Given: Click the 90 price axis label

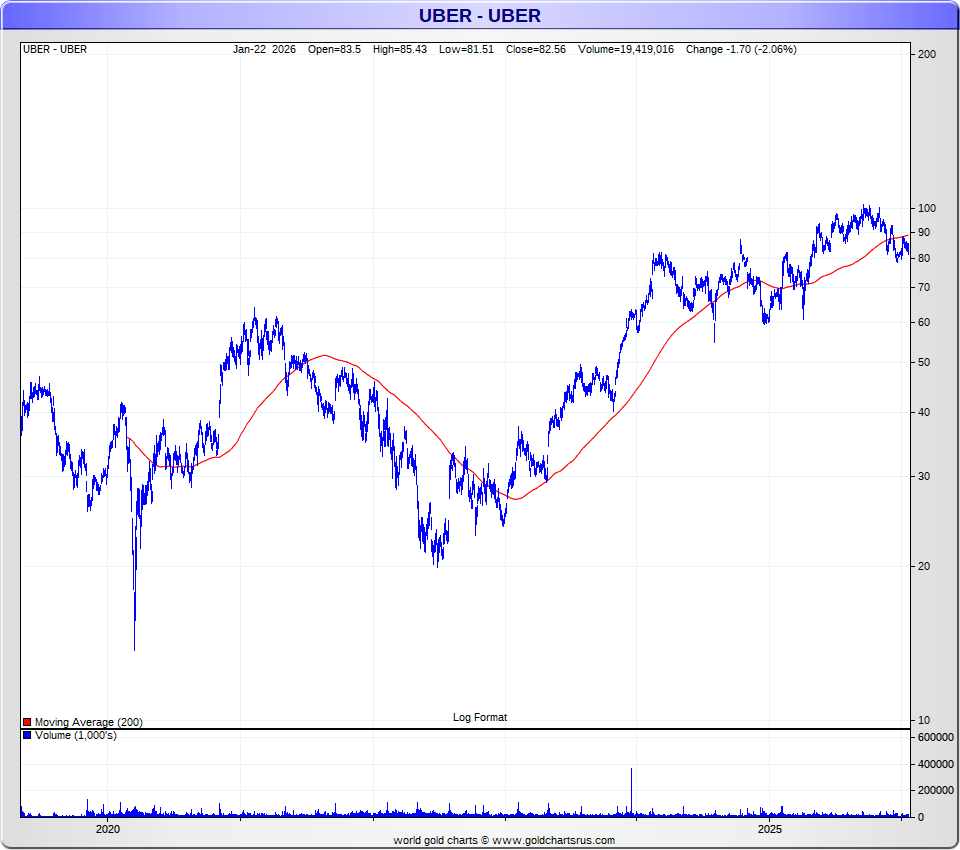Looking at the screenshot, I should (x=924, y=233).
